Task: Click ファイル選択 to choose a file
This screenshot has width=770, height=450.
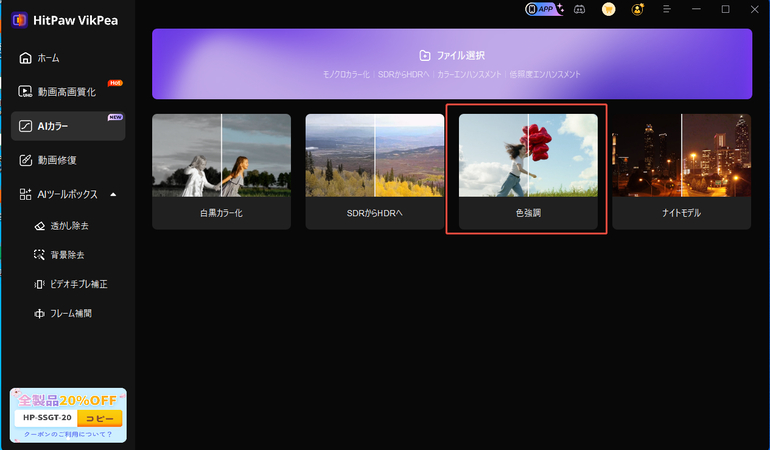Action: 452,56
